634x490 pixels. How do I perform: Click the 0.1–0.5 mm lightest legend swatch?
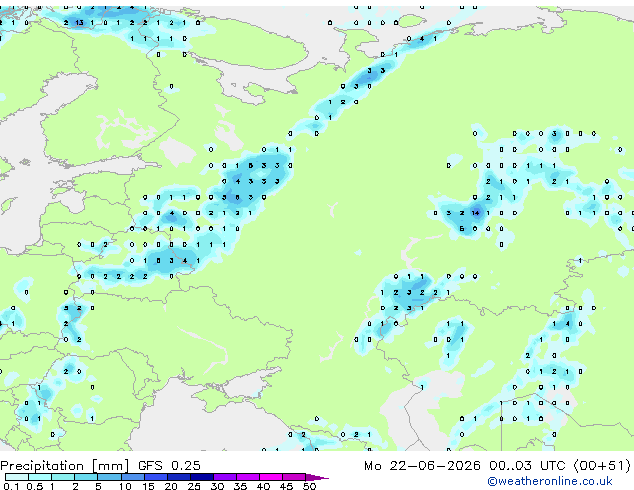pyautogui.click(x=17, y=477)
